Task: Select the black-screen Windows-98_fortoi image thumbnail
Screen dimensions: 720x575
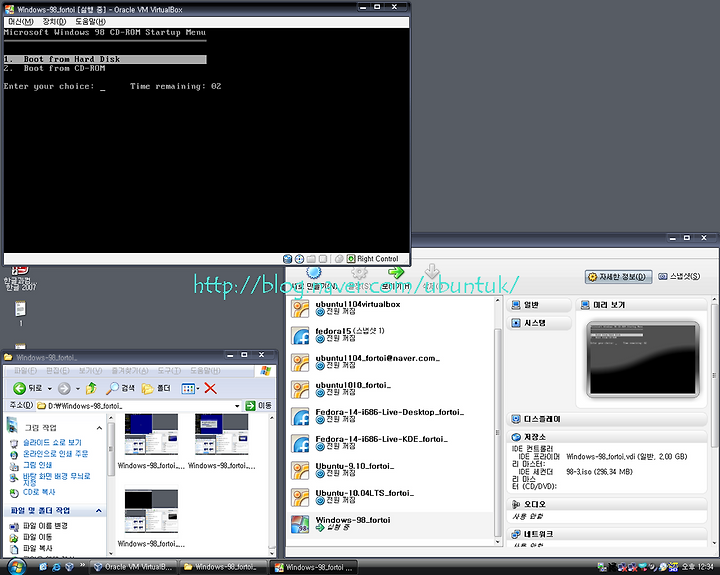Action: click(151, 511)
